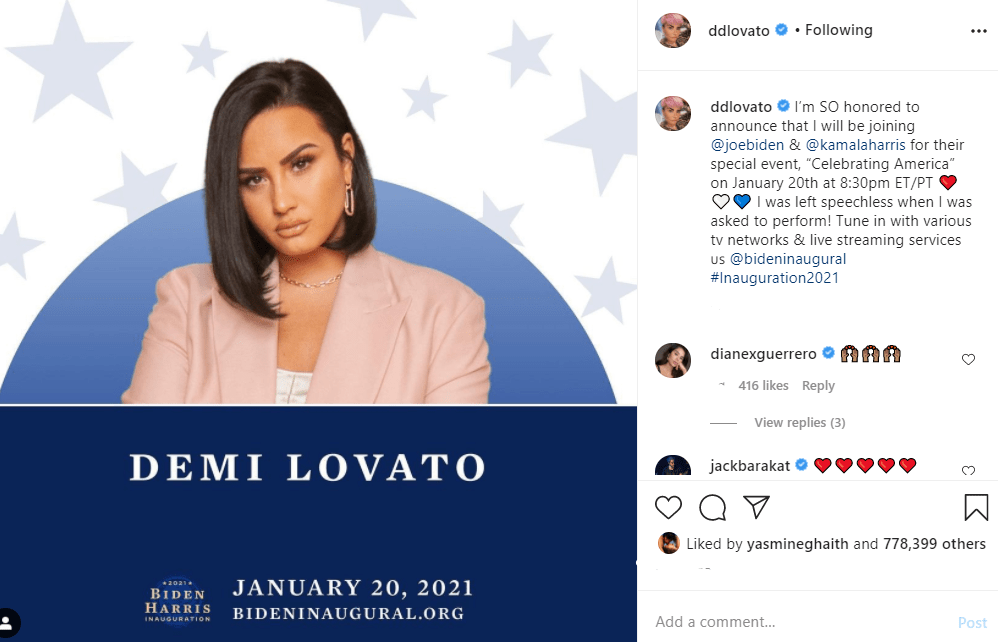This screenshot has width=998, height=642.
Task: Click the Post comment button
Action: pos(972,622)
